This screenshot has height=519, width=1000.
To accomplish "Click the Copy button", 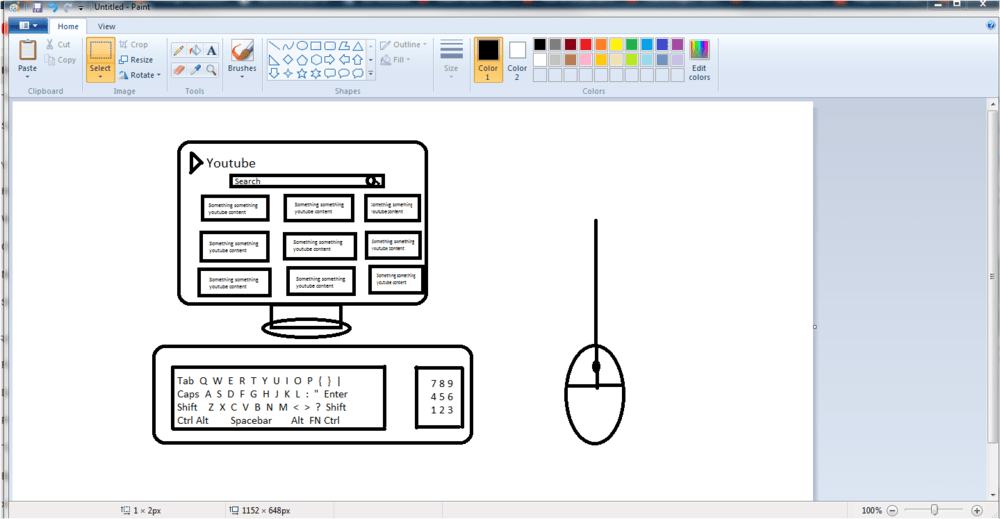I will point(61,60).
